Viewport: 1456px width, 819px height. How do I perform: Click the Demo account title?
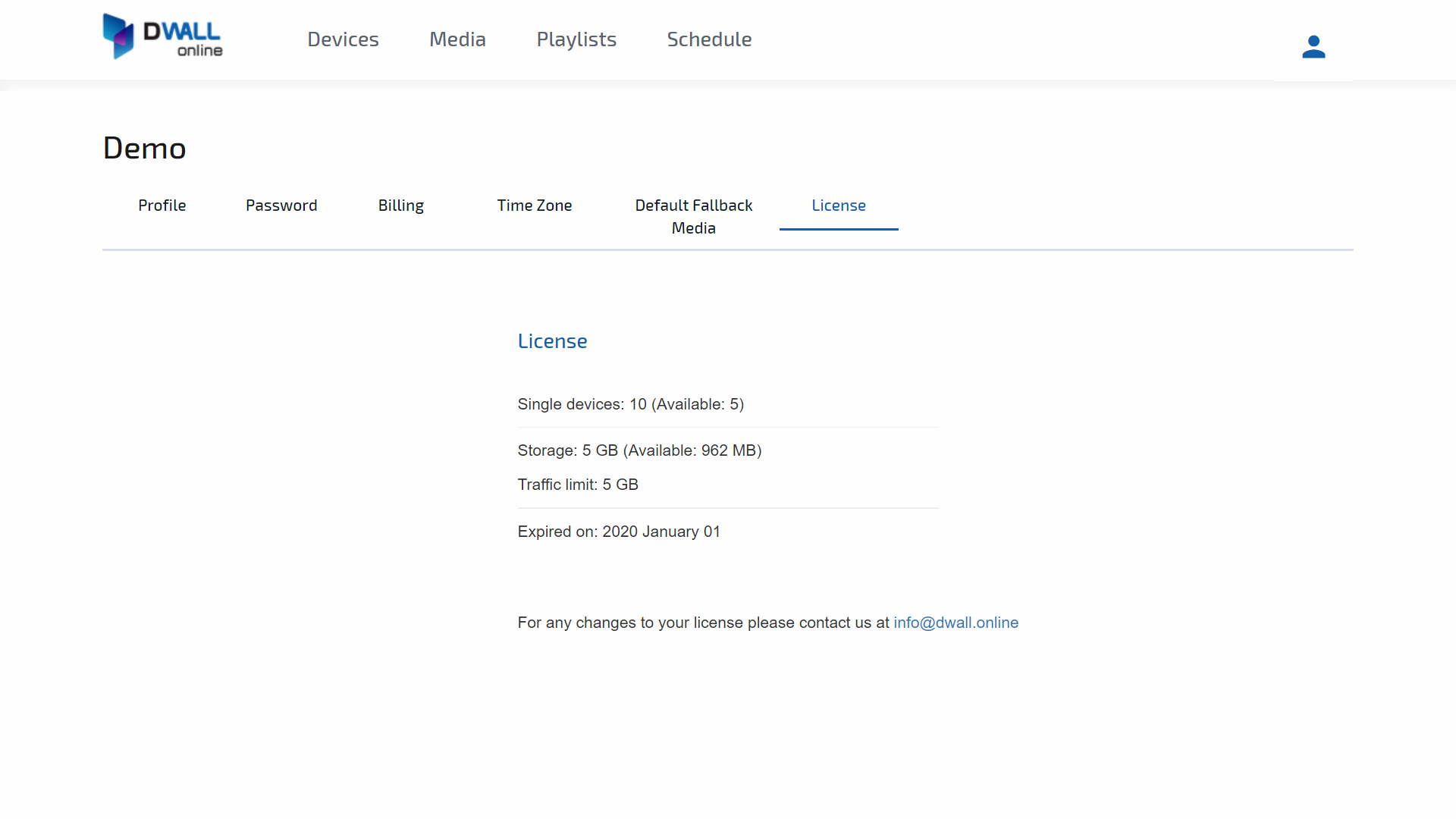coord(144,148)
